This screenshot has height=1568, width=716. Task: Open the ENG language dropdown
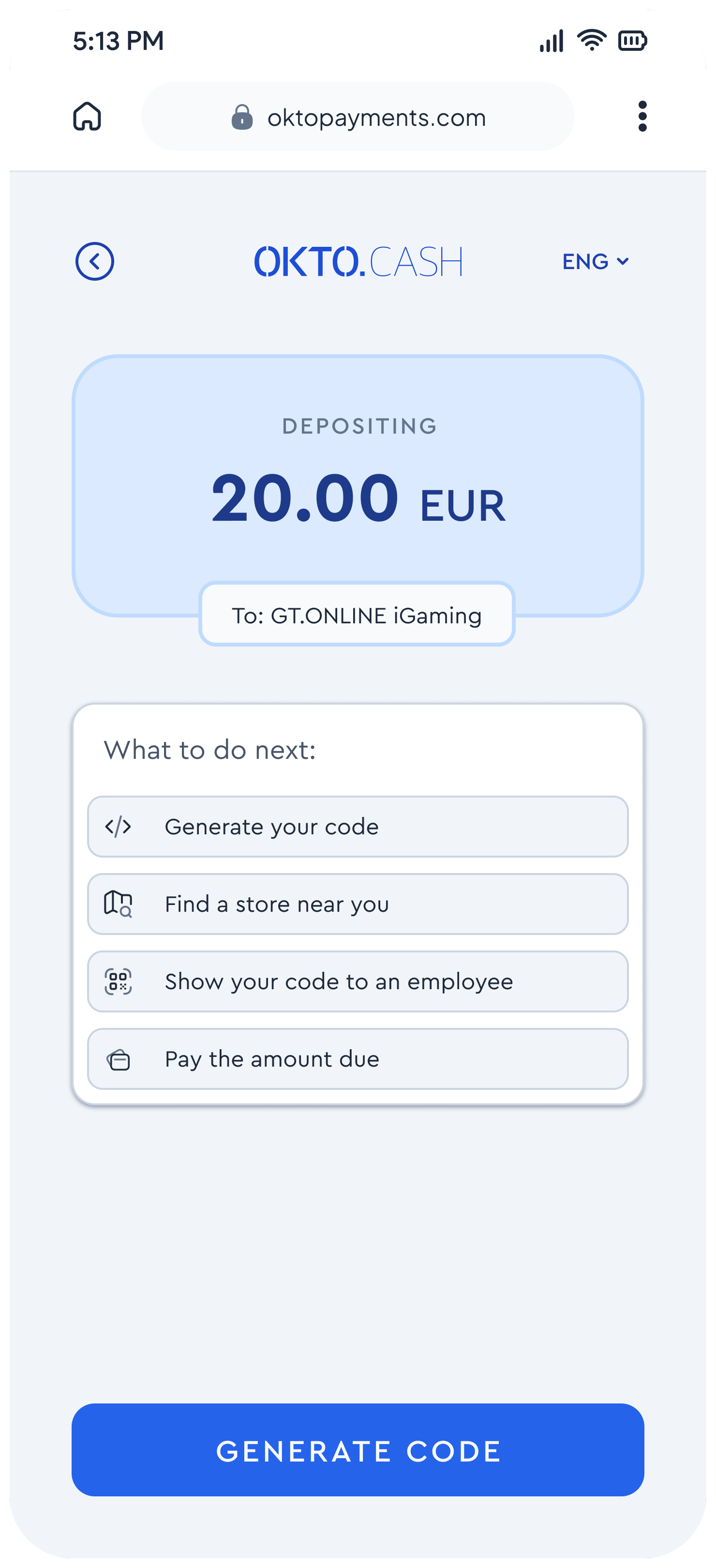click(595, 262)
